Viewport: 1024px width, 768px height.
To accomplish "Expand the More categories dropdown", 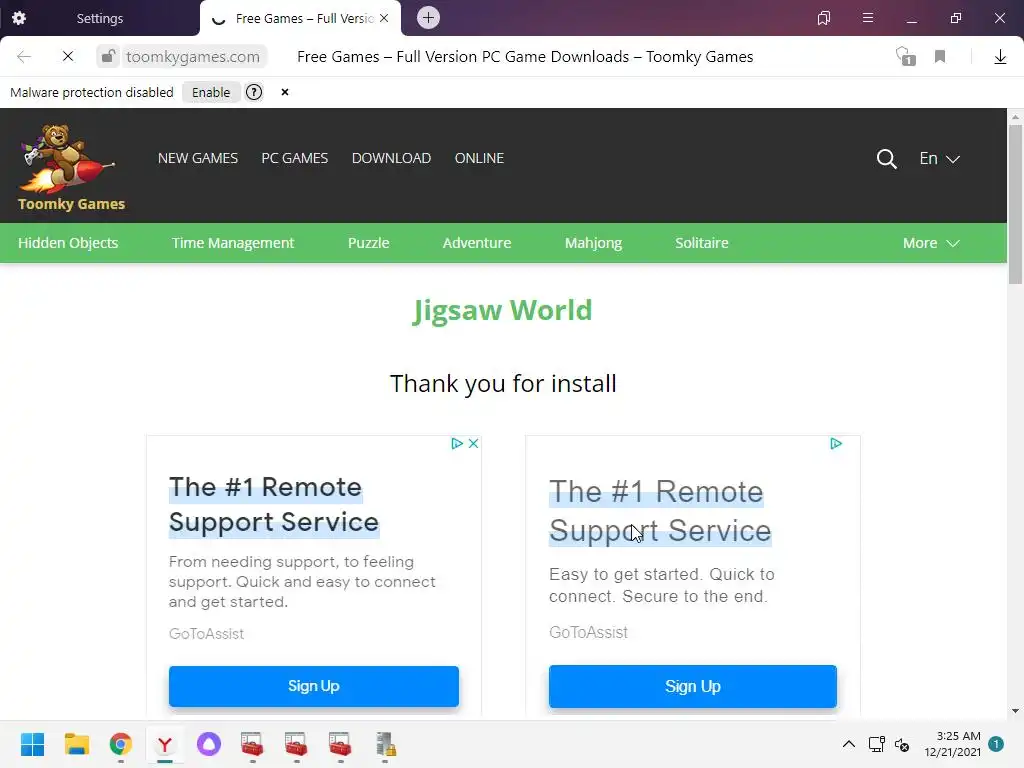I will 931,243.
